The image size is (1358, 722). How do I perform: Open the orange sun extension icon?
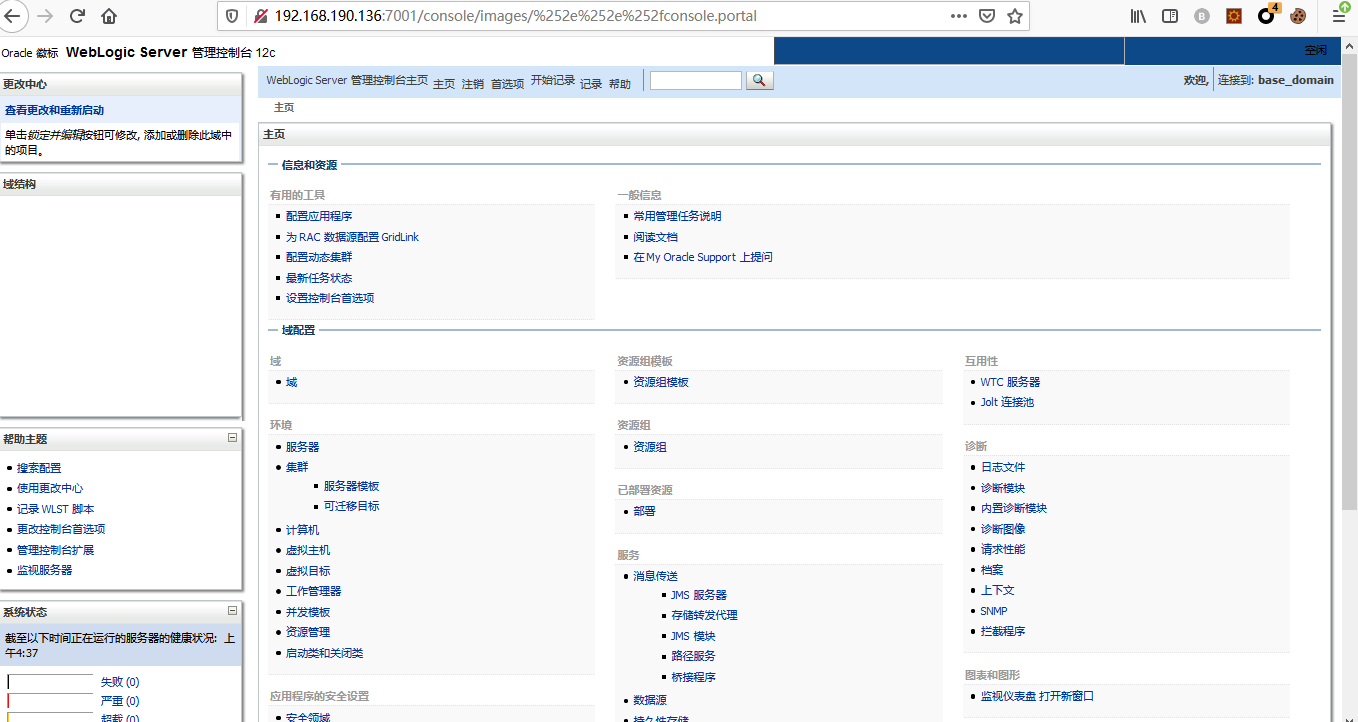[x=1234, y=16]
